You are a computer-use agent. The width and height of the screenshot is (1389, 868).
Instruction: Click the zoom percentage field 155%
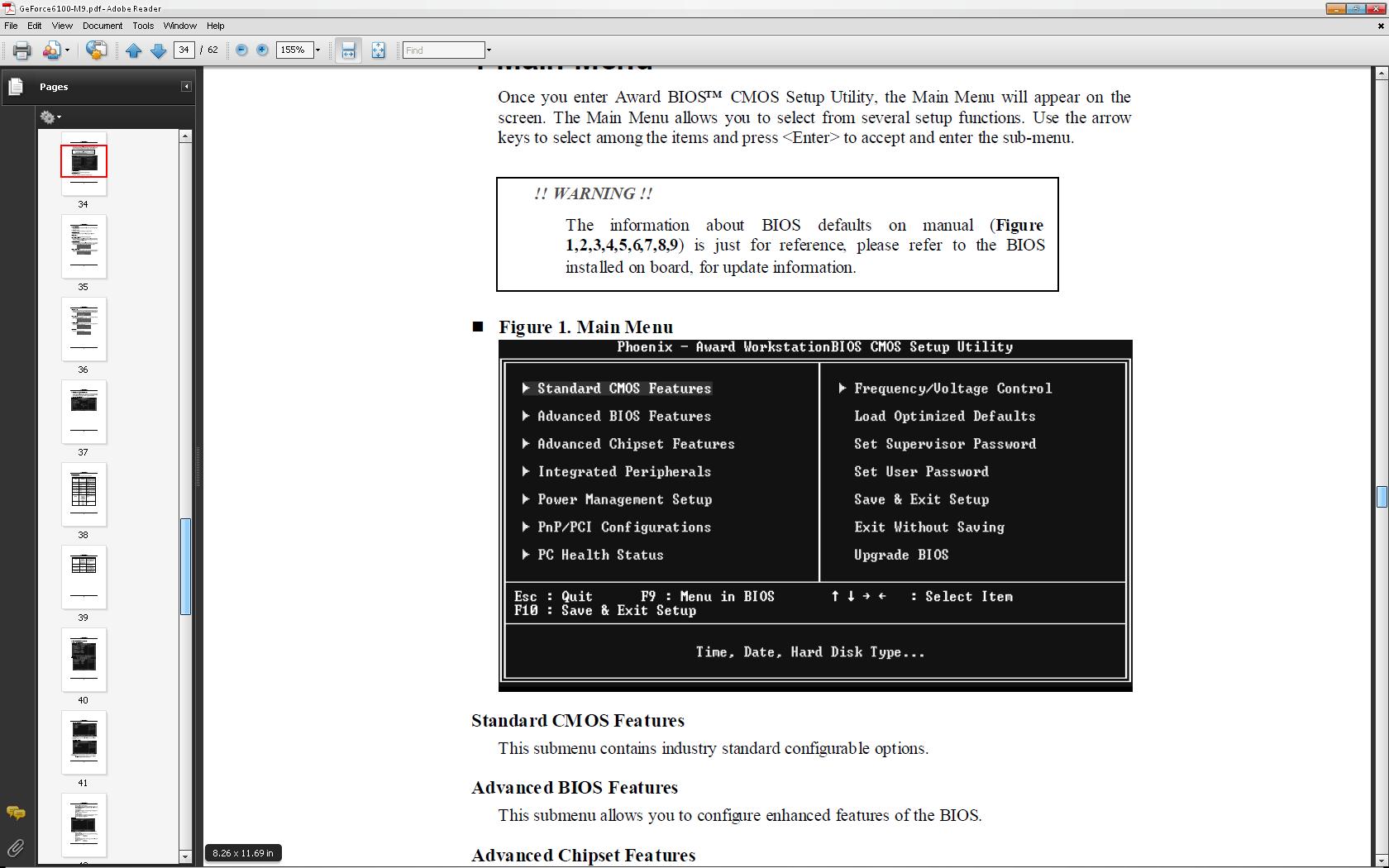(294, 50)
